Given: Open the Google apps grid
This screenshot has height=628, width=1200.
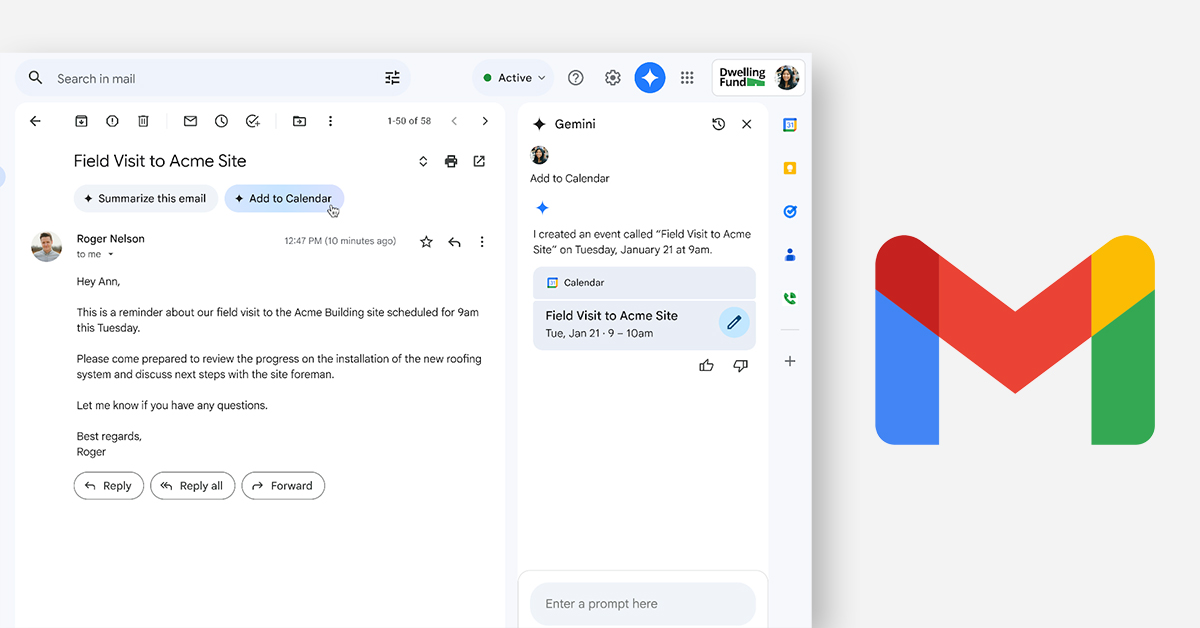Looking at the screenshot, I should (x=687, y=78).
